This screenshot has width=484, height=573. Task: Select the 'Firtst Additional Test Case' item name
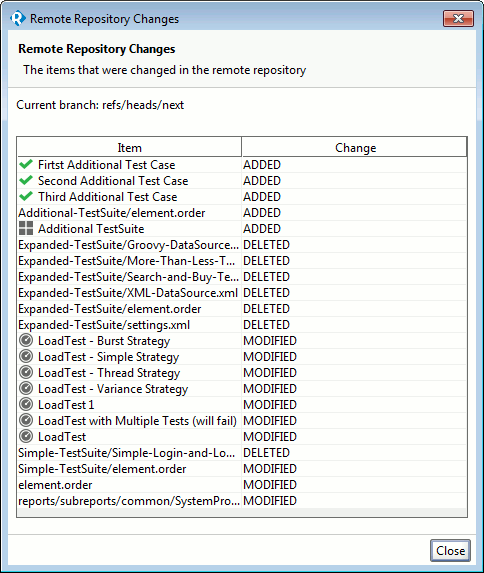click(x=107, y=165)
